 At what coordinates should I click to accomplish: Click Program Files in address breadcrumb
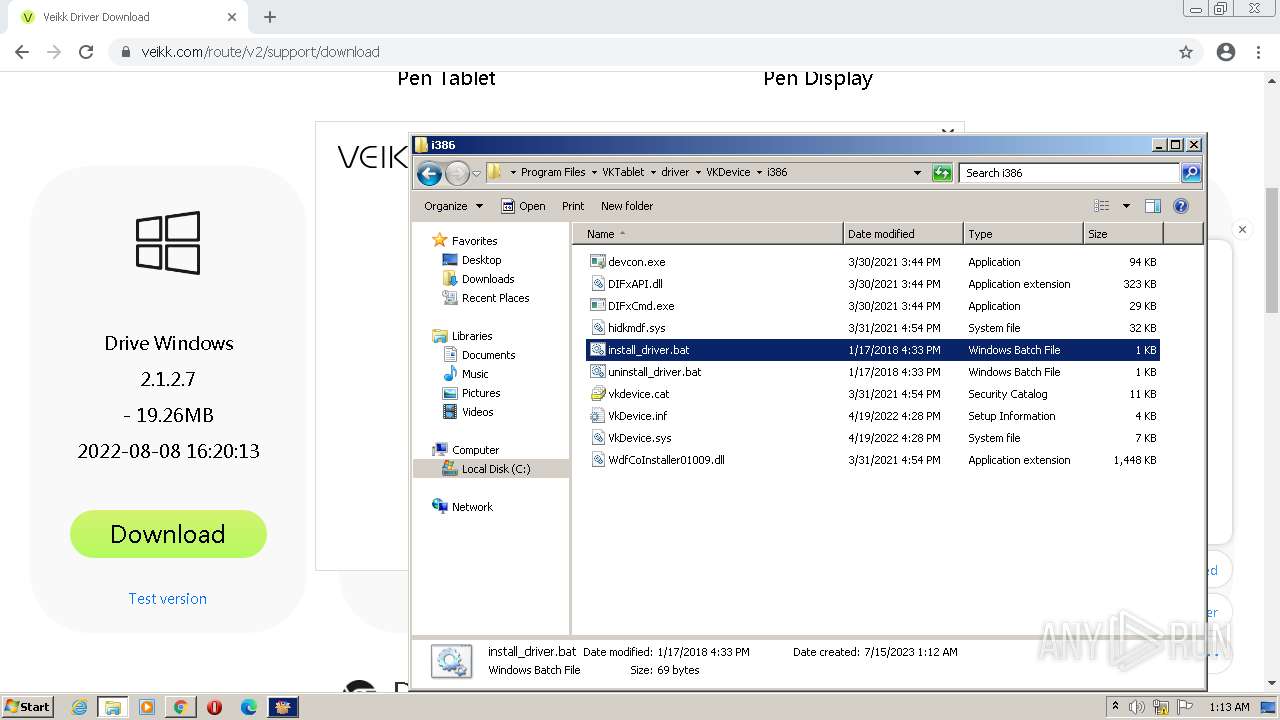tap(553, 172)
